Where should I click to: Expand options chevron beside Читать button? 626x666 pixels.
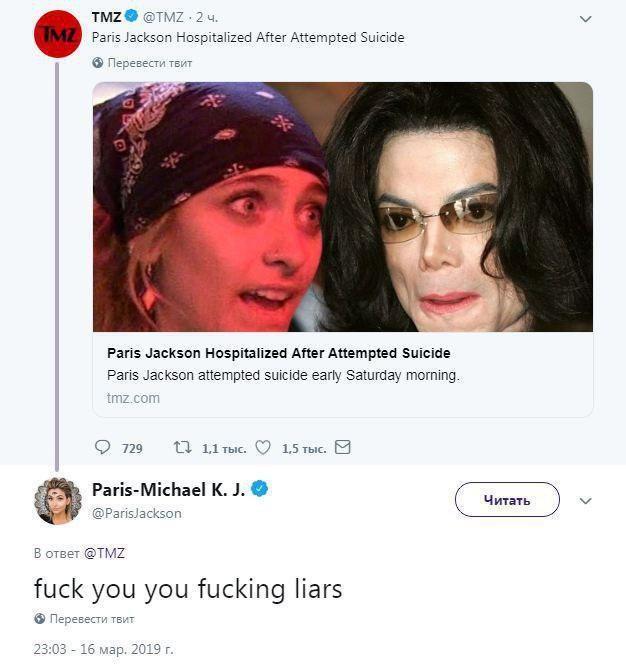pos(586,500)
